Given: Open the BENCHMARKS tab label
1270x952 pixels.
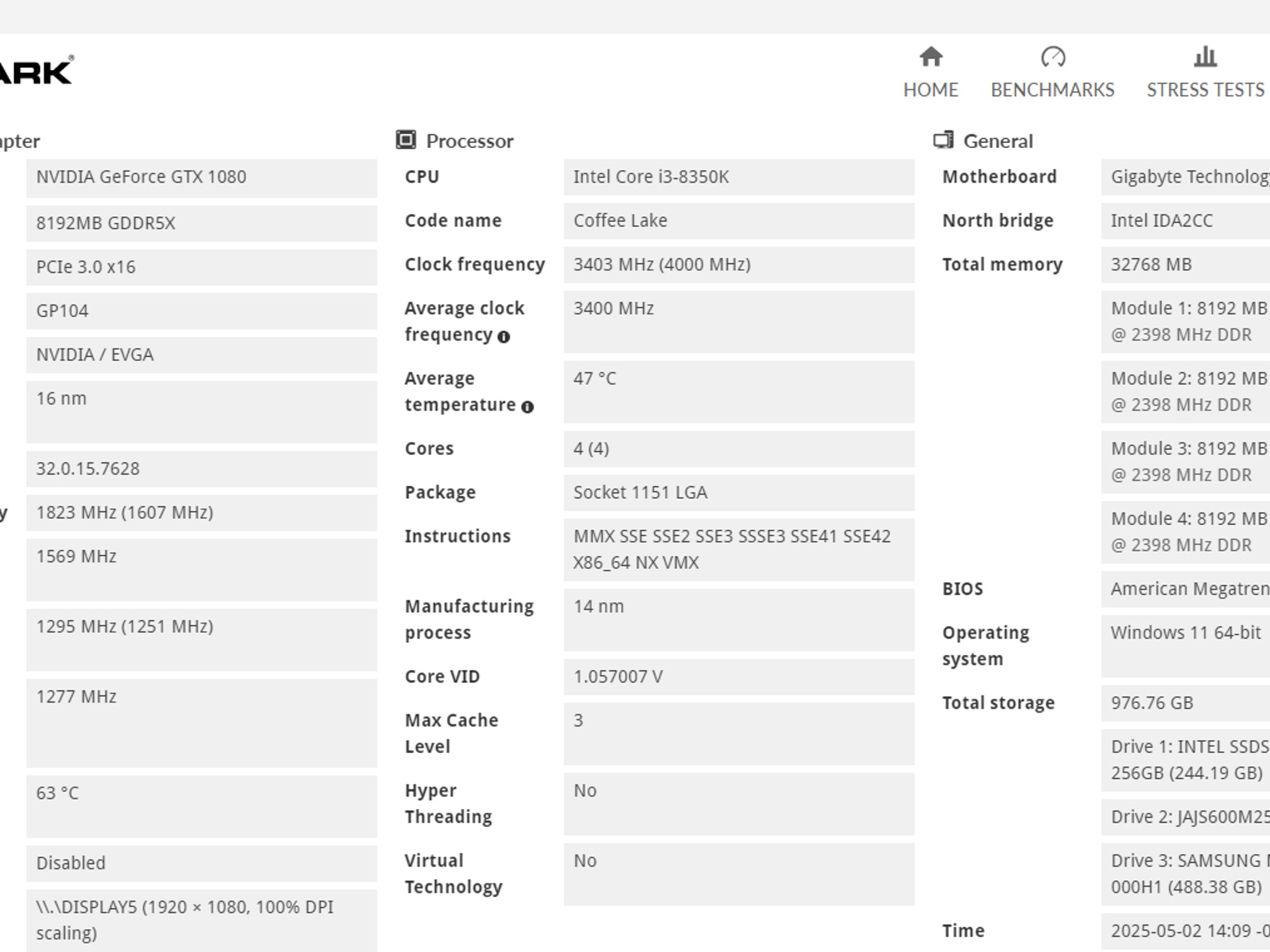Looking at the screenshot, I should 1052,90.
